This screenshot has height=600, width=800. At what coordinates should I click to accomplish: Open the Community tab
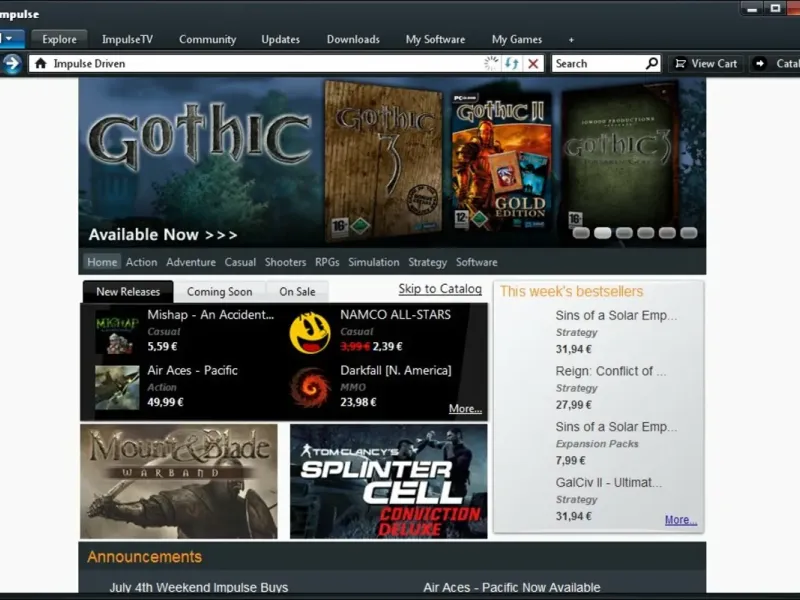pos(207,39)
